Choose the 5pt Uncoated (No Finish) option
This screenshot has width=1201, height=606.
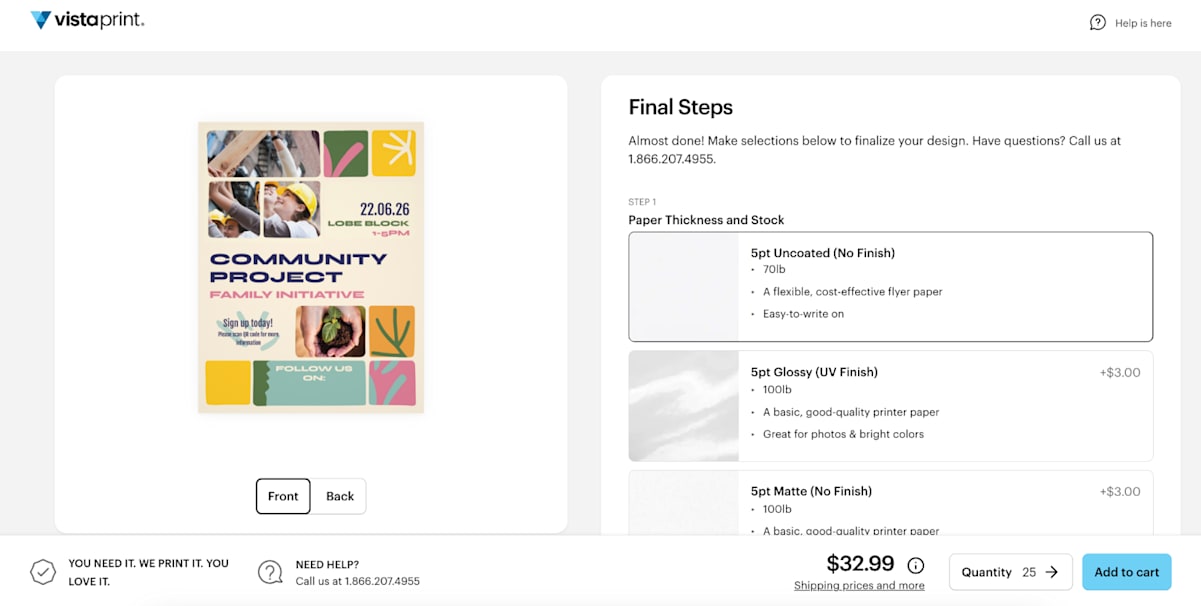pos(890,287)
